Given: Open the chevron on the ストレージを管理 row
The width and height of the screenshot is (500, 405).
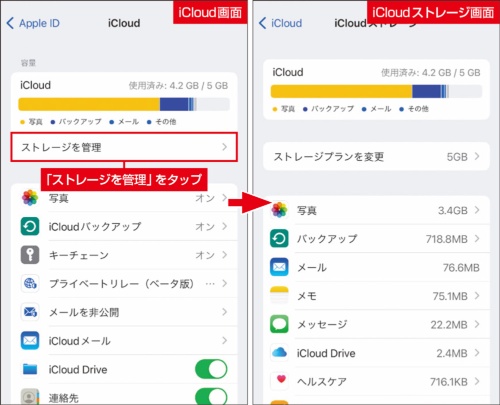Looking at the screenshot, I should point(225,147).
